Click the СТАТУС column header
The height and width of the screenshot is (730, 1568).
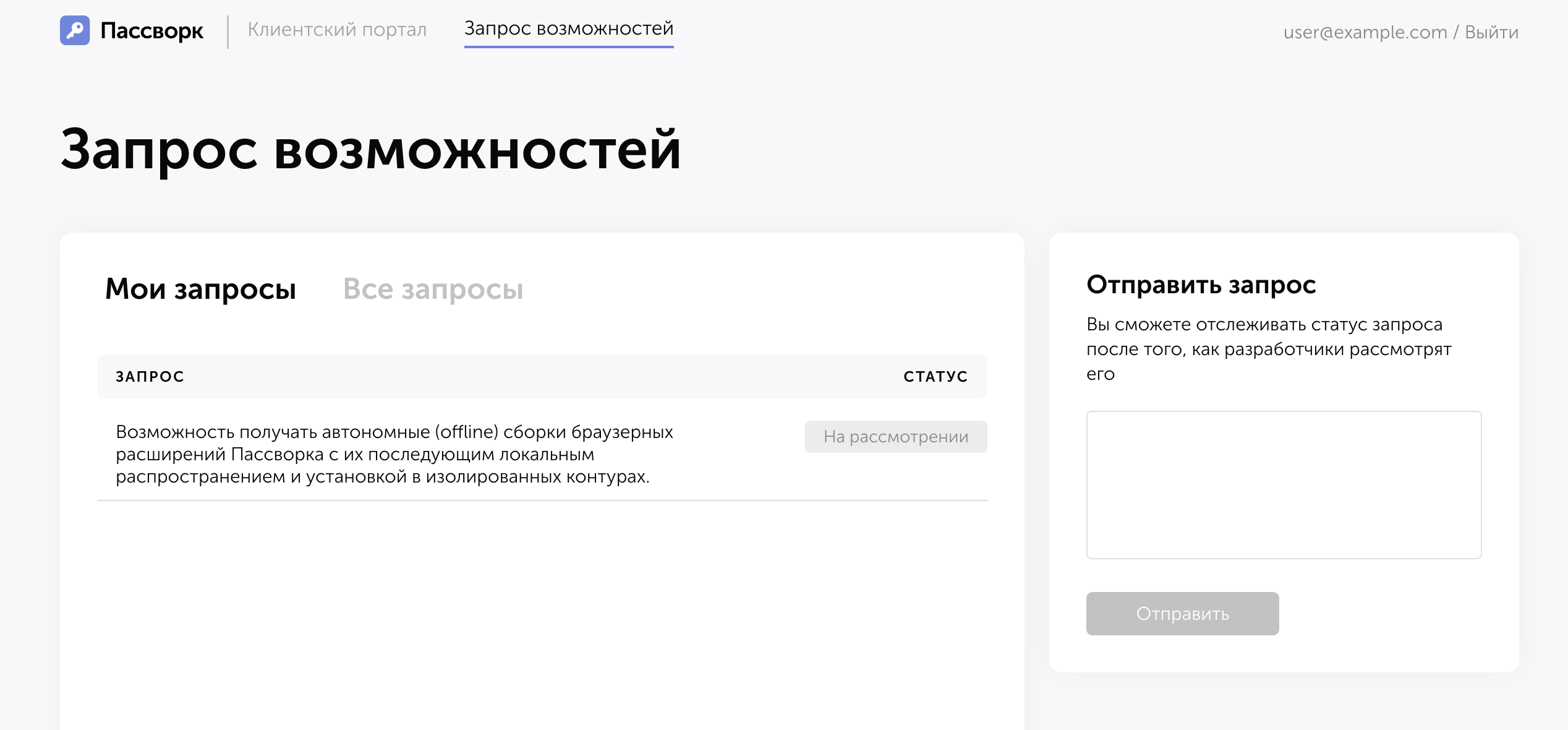tap(935, 376)
